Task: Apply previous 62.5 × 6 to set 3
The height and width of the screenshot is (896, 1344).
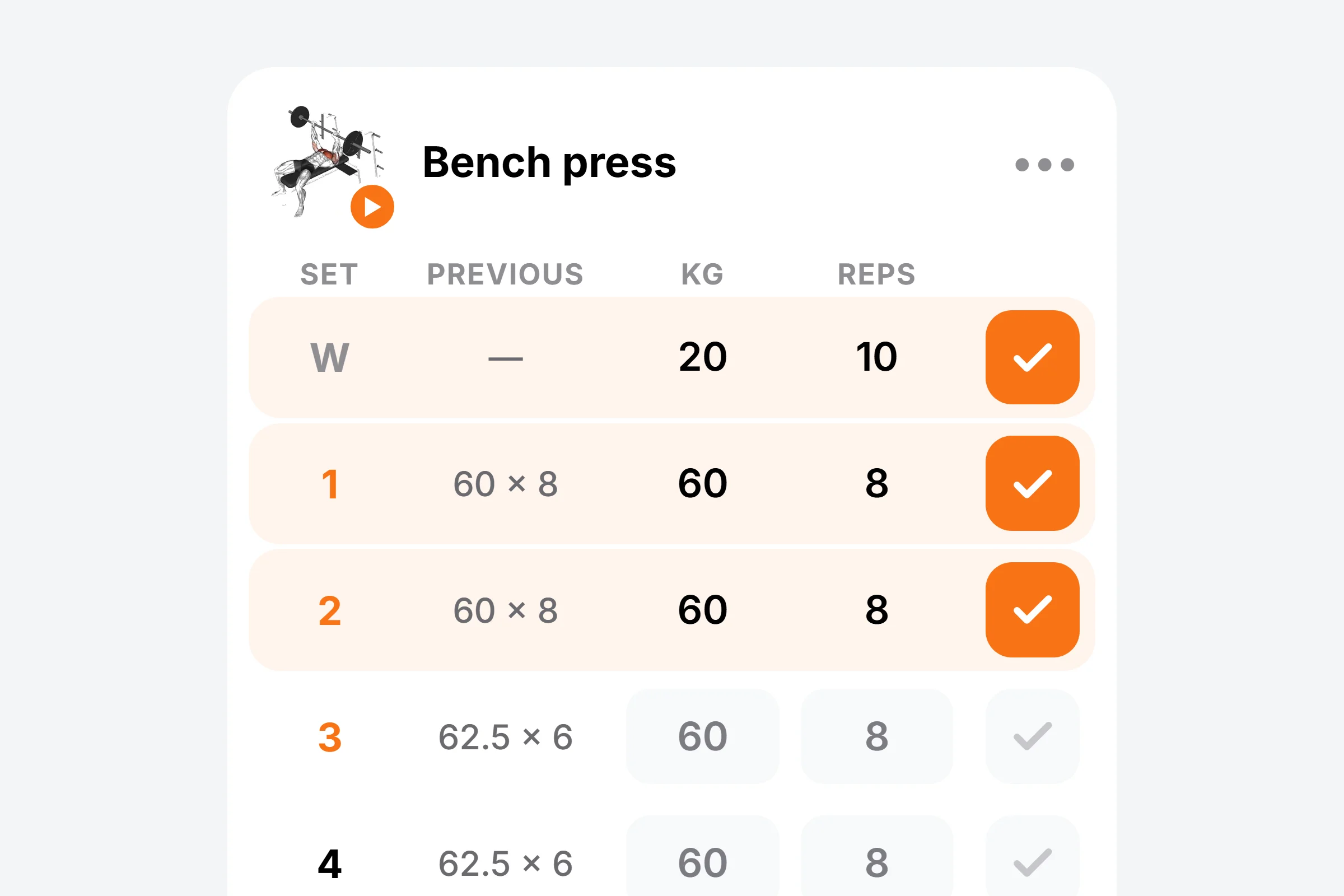Action: tap(505, 737)
